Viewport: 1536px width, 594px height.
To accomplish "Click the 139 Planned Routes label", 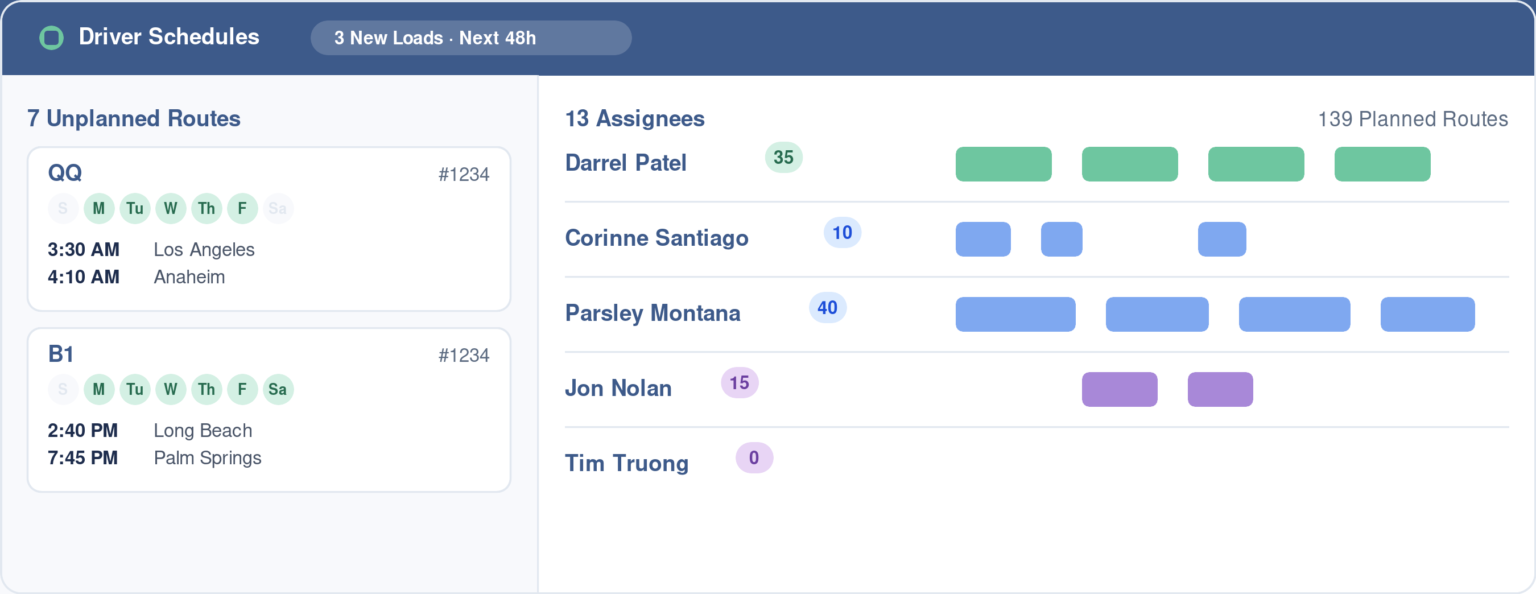I will pos(1413,119).
